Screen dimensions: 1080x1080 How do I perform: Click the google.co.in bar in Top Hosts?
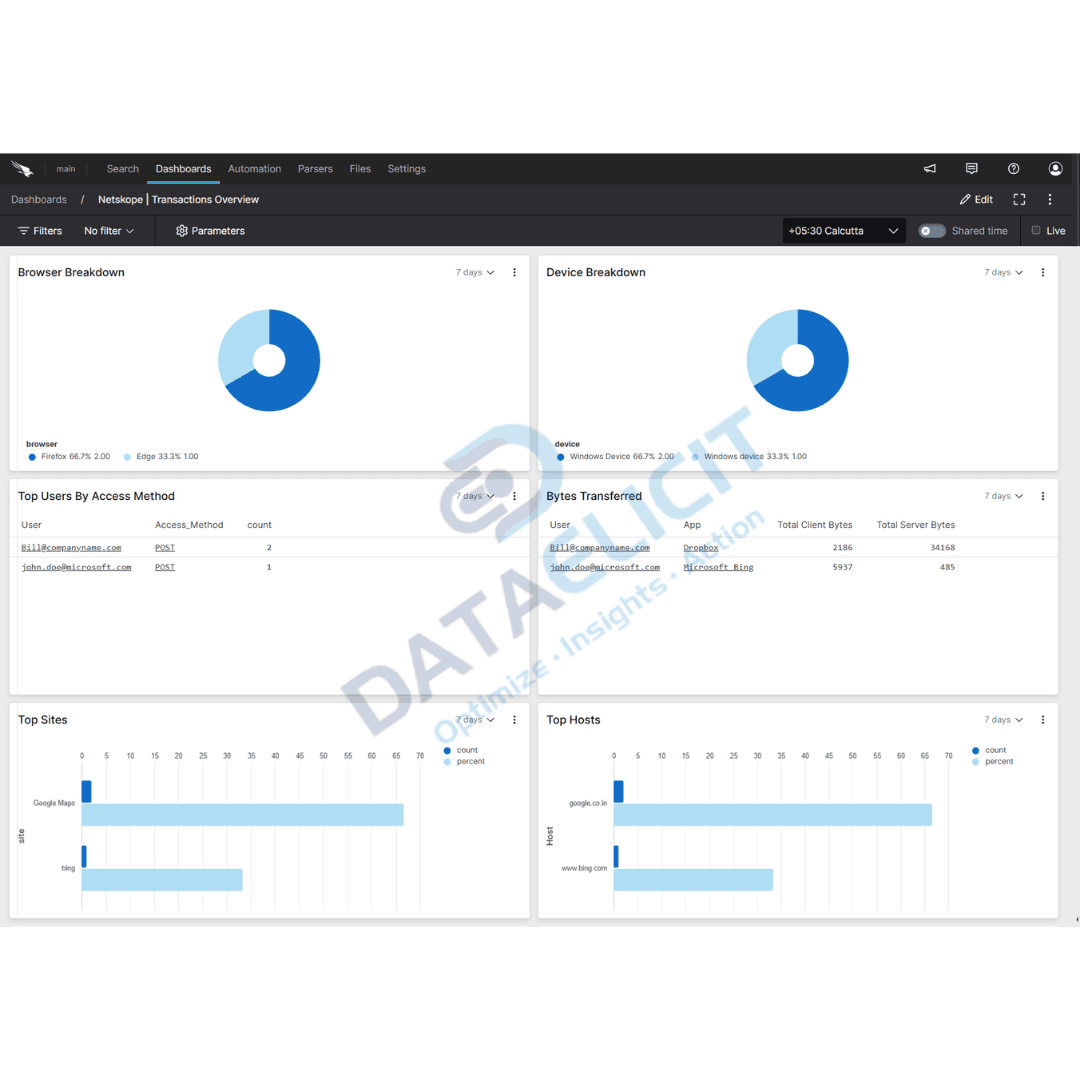(x=770, y=814)
